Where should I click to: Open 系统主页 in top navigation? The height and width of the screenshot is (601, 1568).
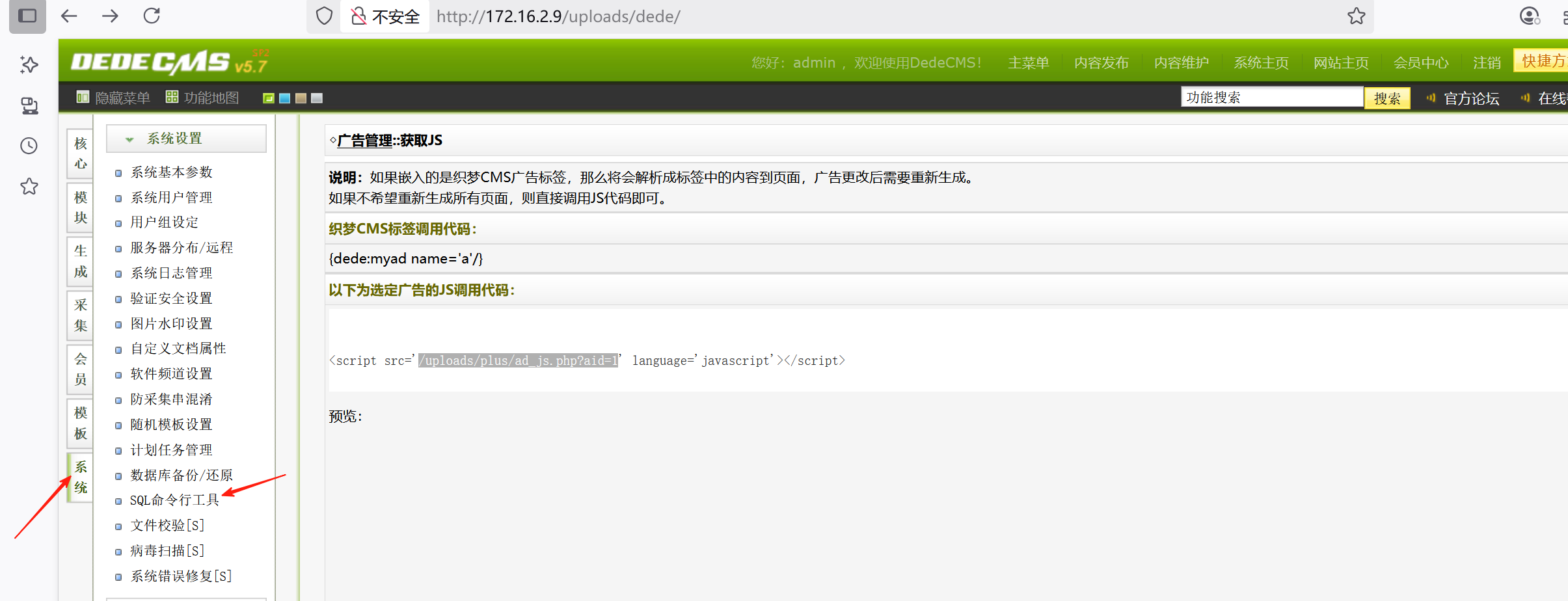1262,63
